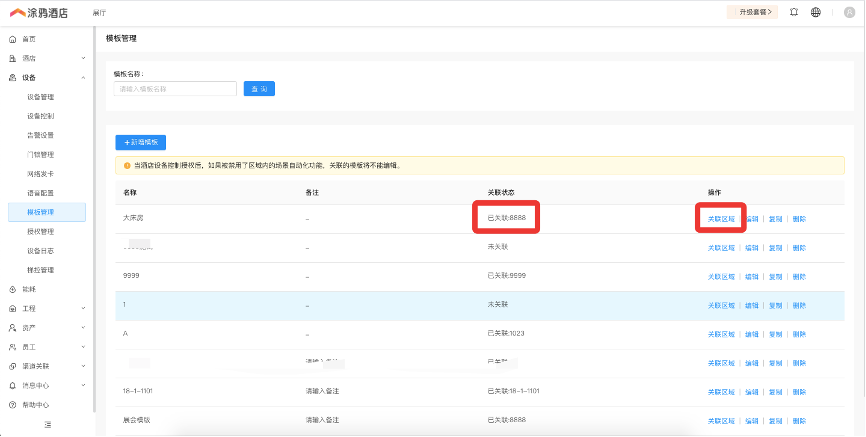Click 关联区域 link for 大床房 row
The height and width of the screenshot is (437, 866).
pos(721,219)
